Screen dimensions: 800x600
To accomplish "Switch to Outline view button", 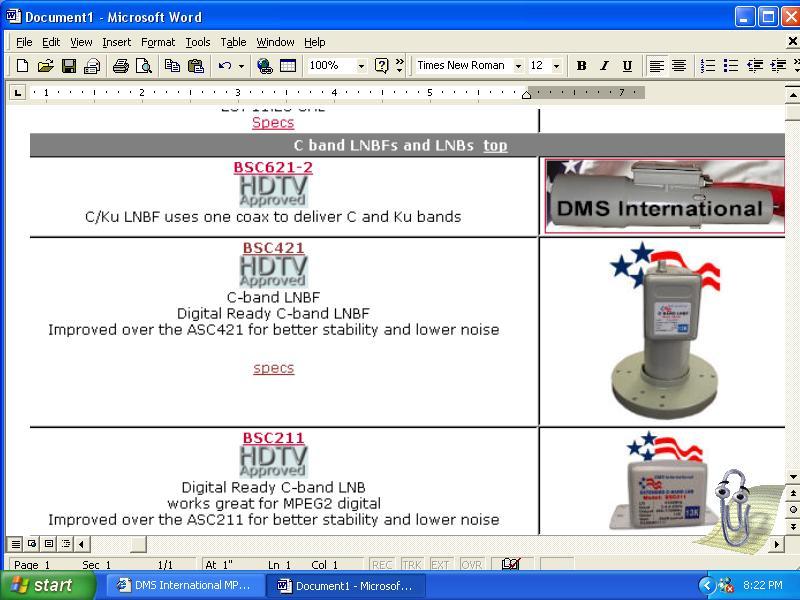I will click(66, 544).
